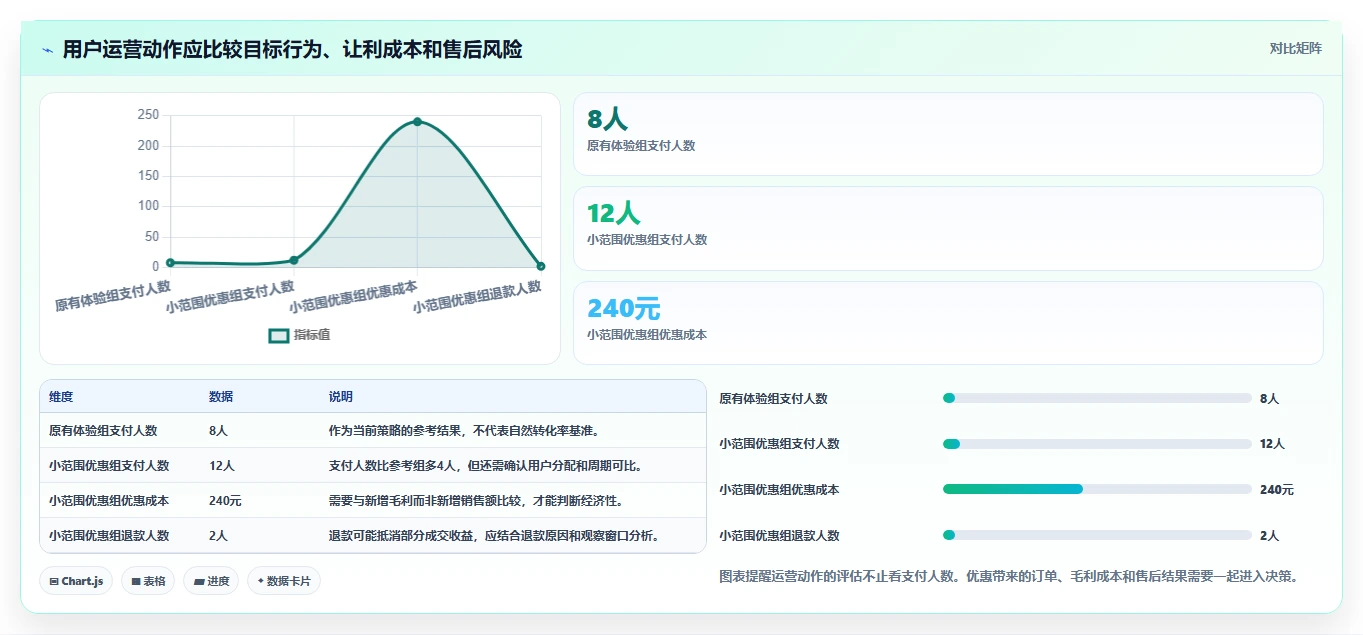Click the 维度 column header
Image resolution: width=1363 pixels, height=635 pixels.
pos(61,397)
